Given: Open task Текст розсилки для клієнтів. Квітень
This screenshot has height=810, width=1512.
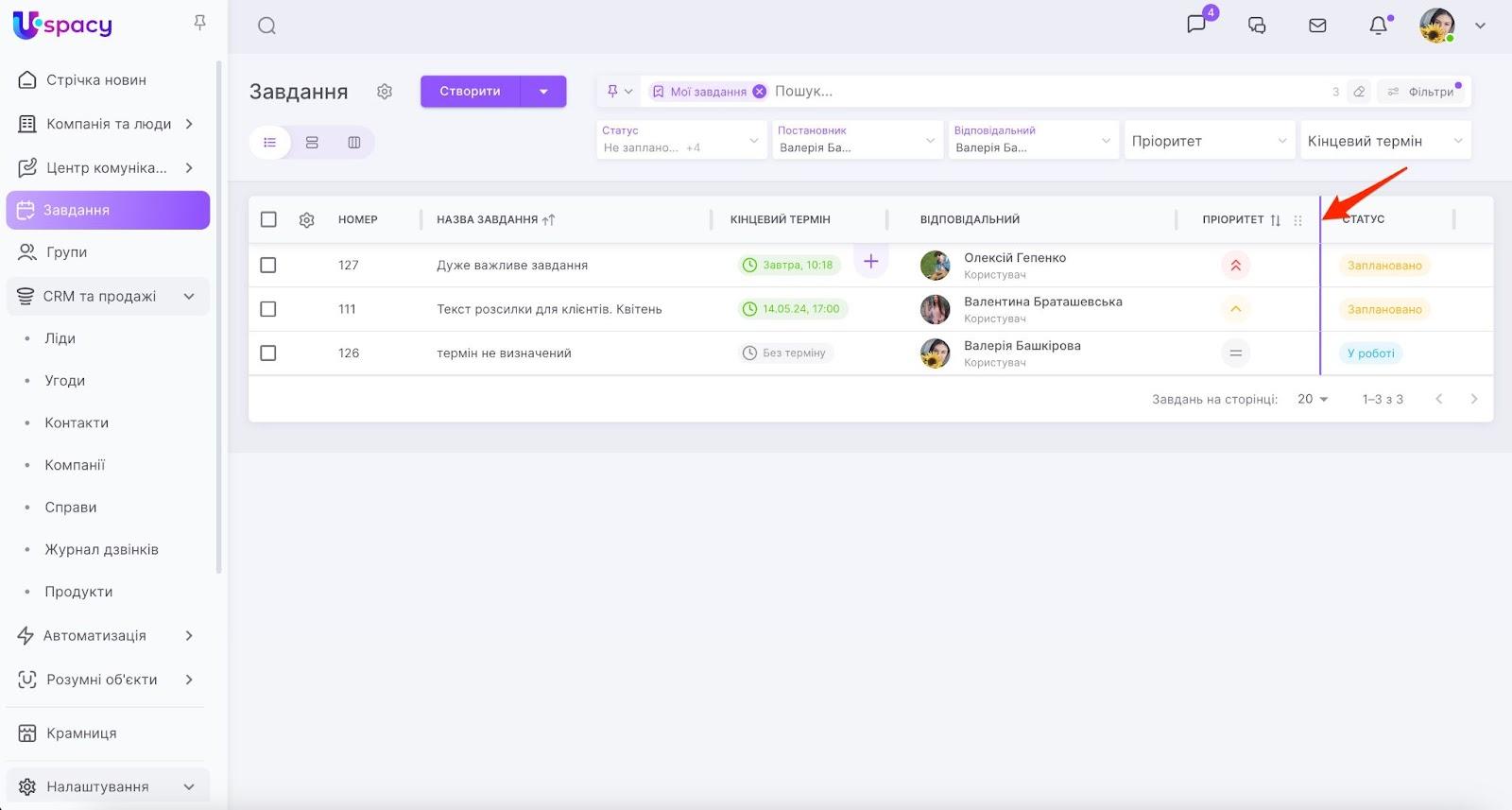Looking at the screenshot, I should (x=549, y=309).
